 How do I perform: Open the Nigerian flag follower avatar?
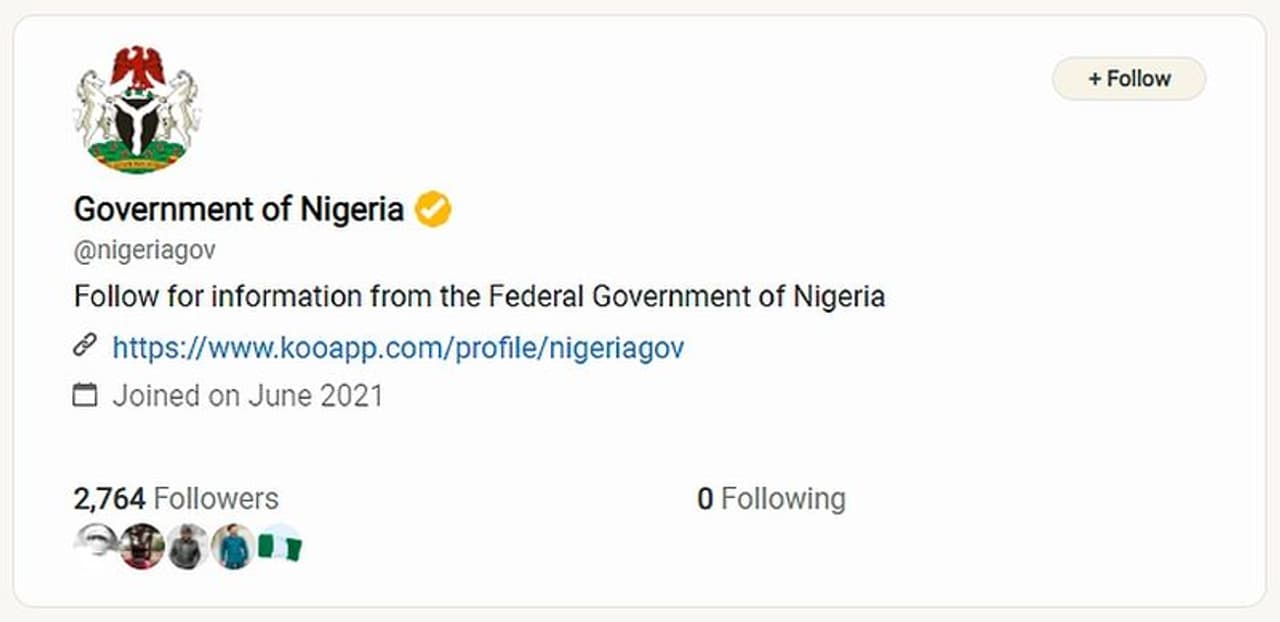coord(280,546)
